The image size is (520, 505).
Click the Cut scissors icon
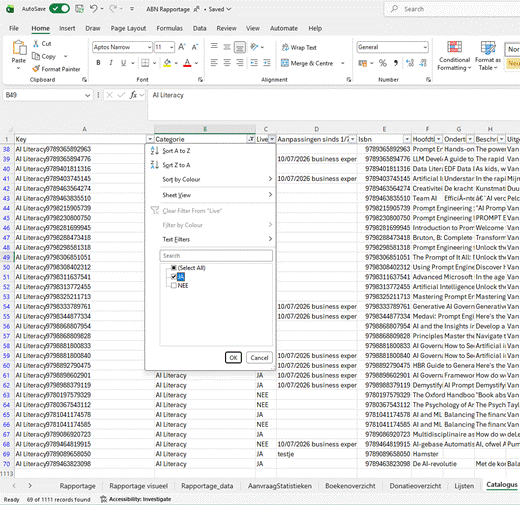tap(36, 44)
